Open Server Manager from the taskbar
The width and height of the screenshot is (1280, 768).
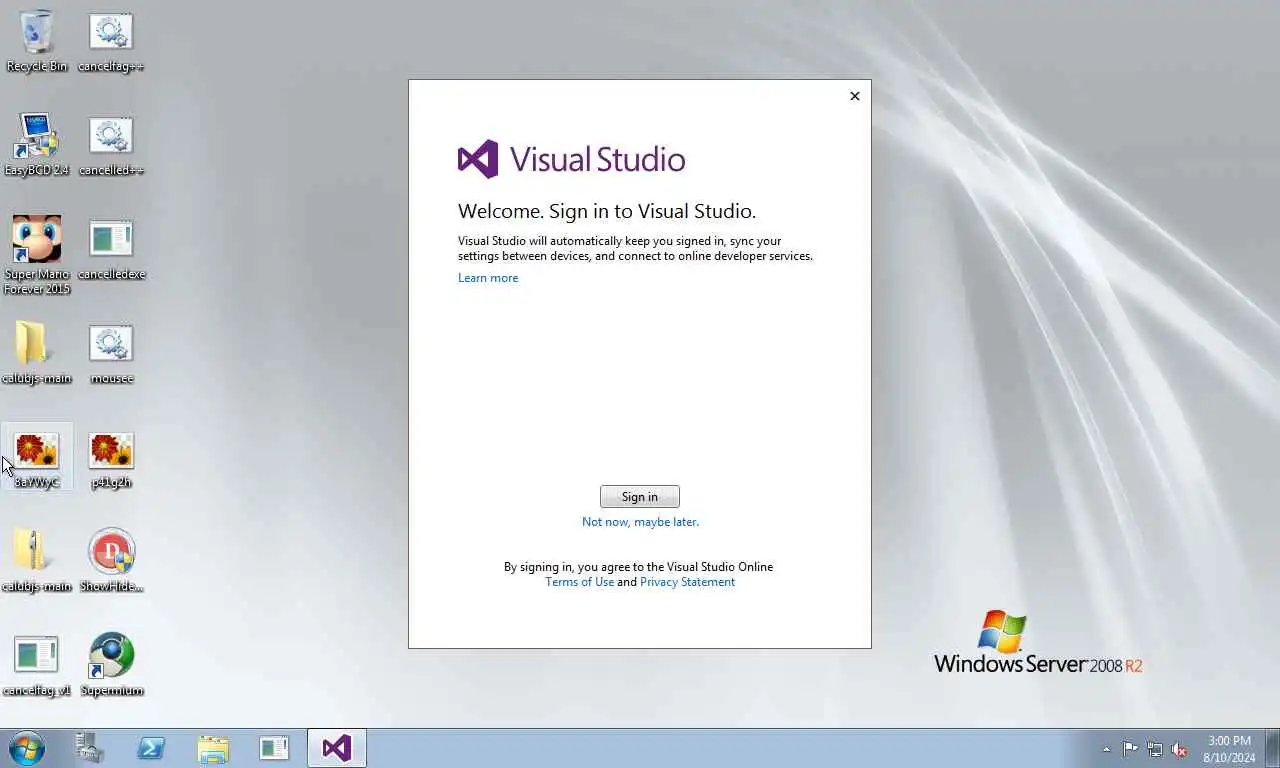click(x=89, y=748)
